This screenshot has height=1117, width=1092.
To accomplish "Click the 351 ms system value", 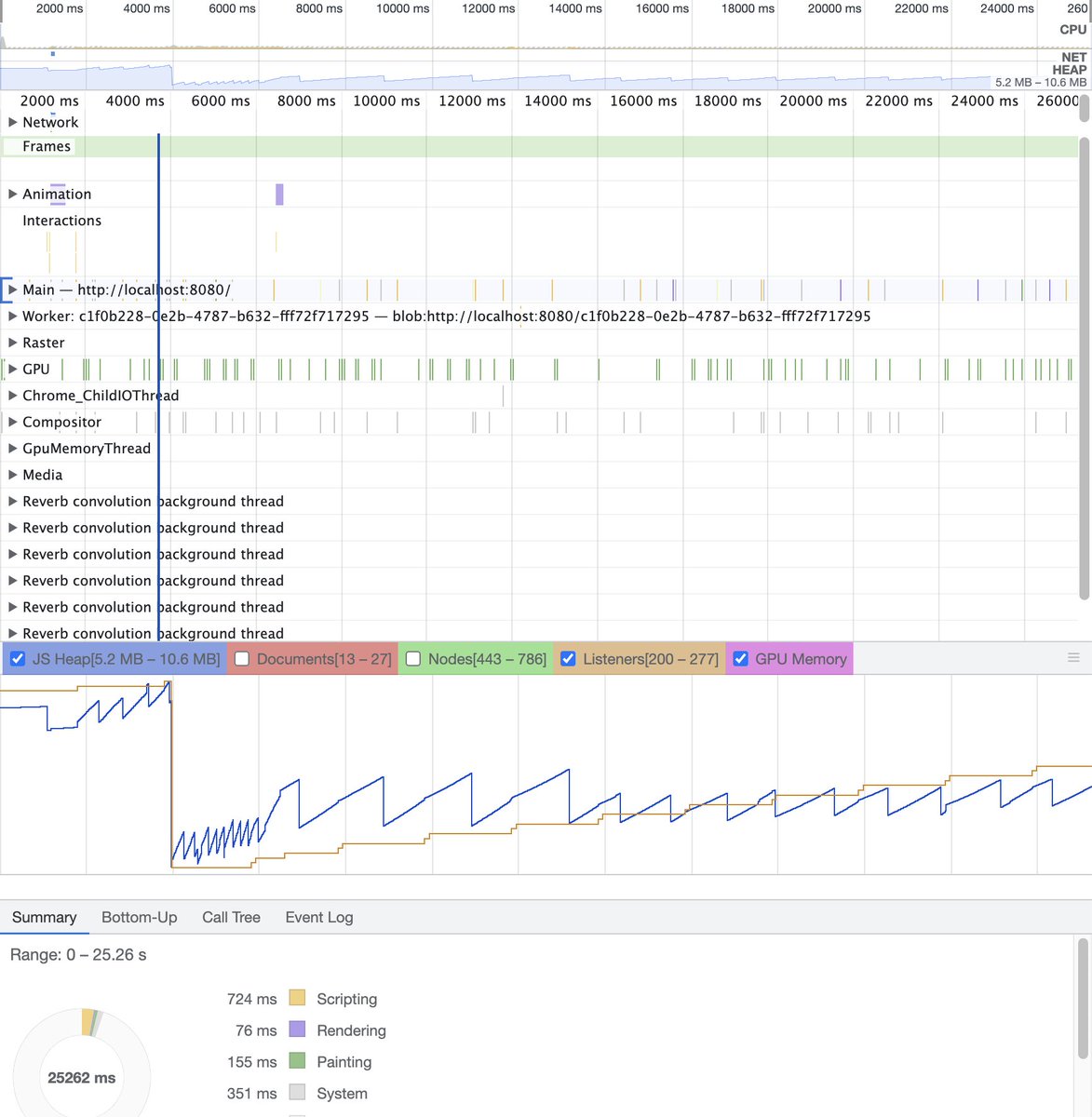I will click(251, 1094).
